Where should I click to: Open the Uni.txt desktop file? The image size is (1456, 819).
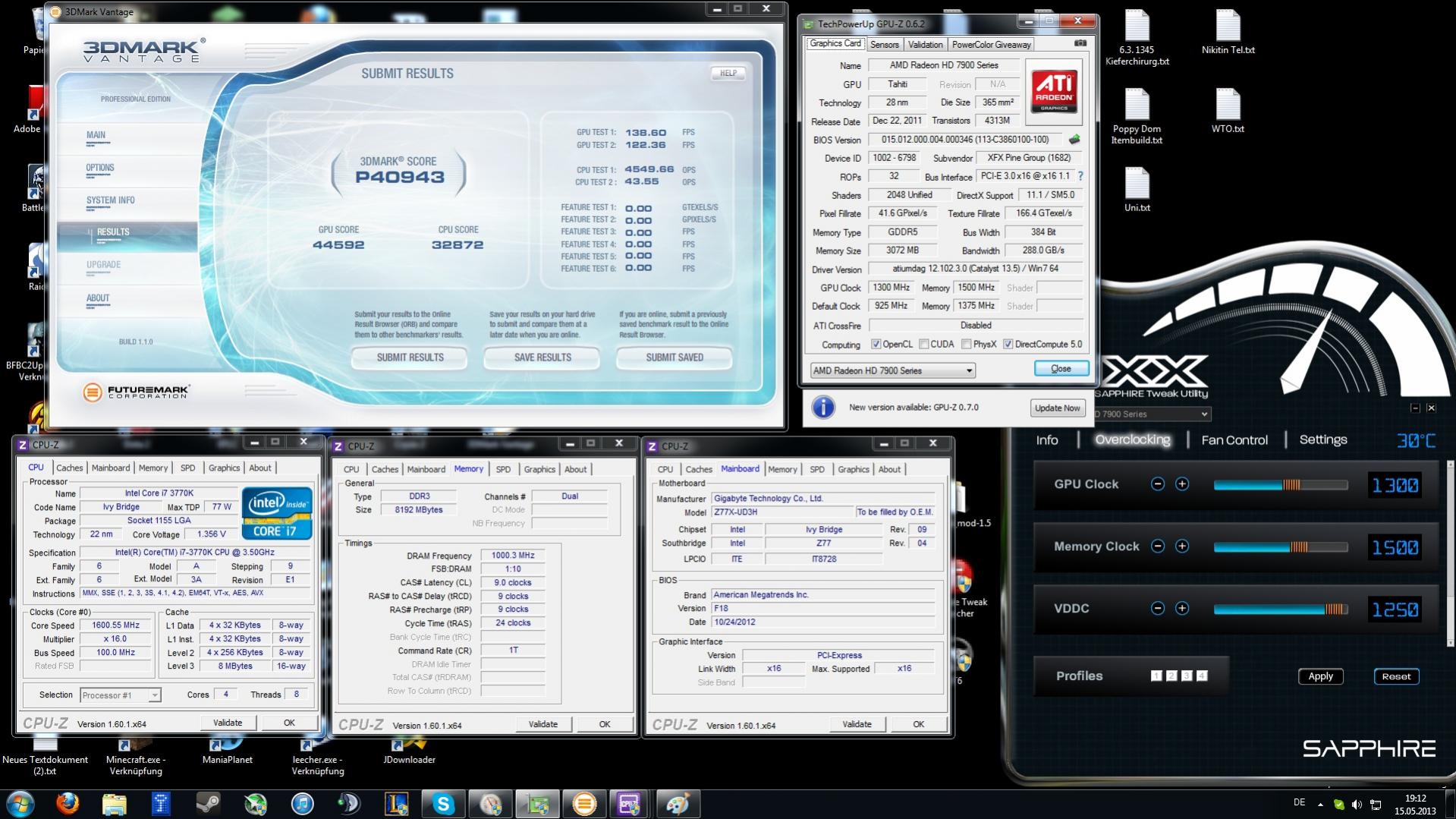point(1137,190)
